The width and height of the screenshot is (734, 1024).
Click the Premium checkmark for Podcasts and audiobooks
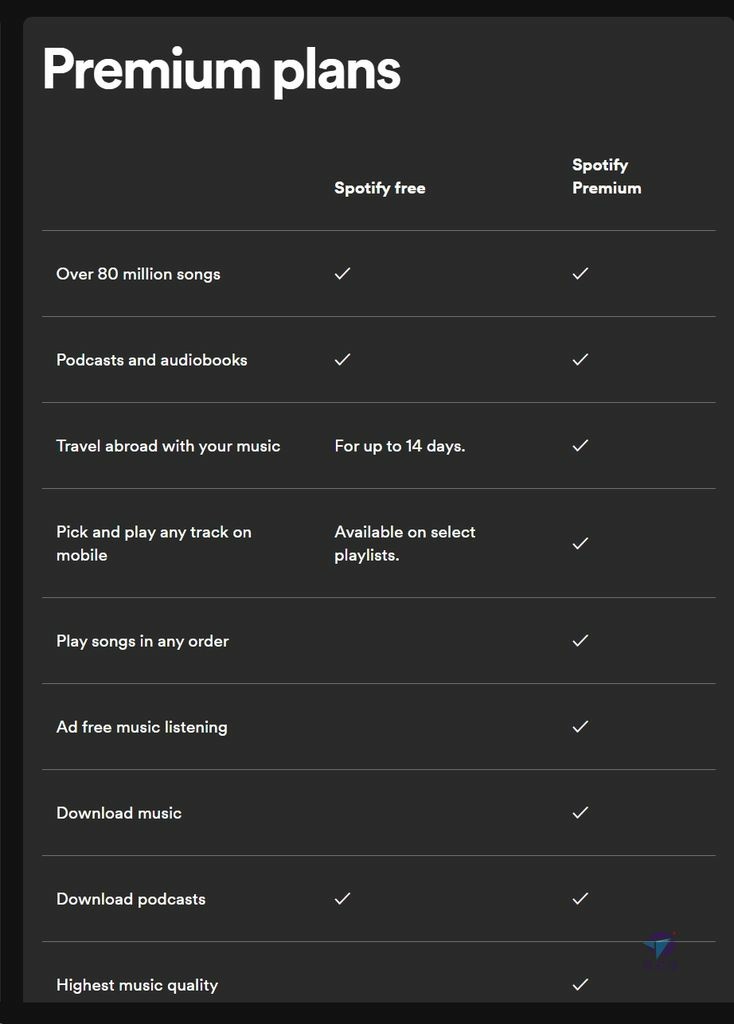pos(580,359)
